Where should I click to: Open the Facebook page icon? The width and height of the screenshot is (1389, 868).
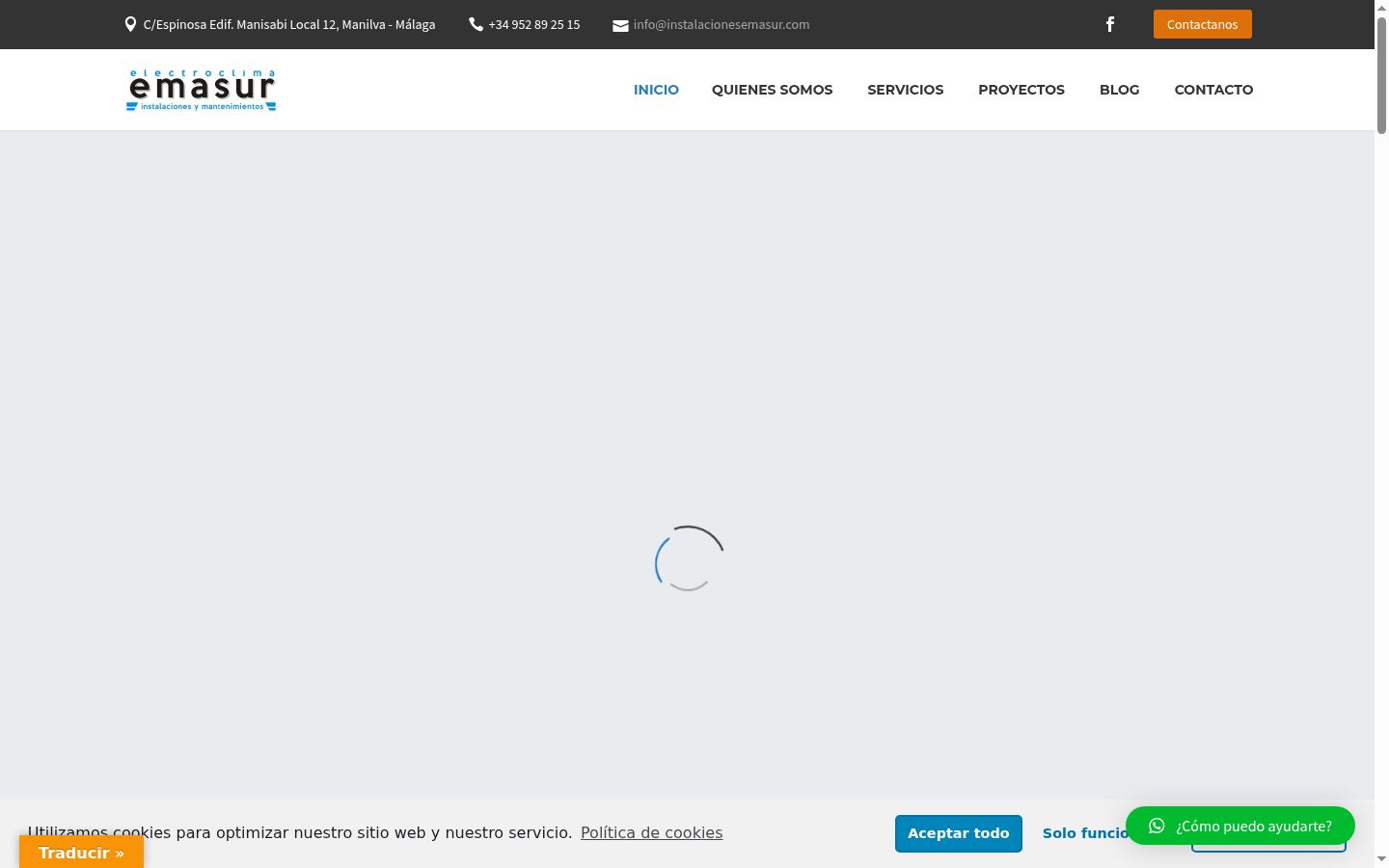(x=1110, y=24)
